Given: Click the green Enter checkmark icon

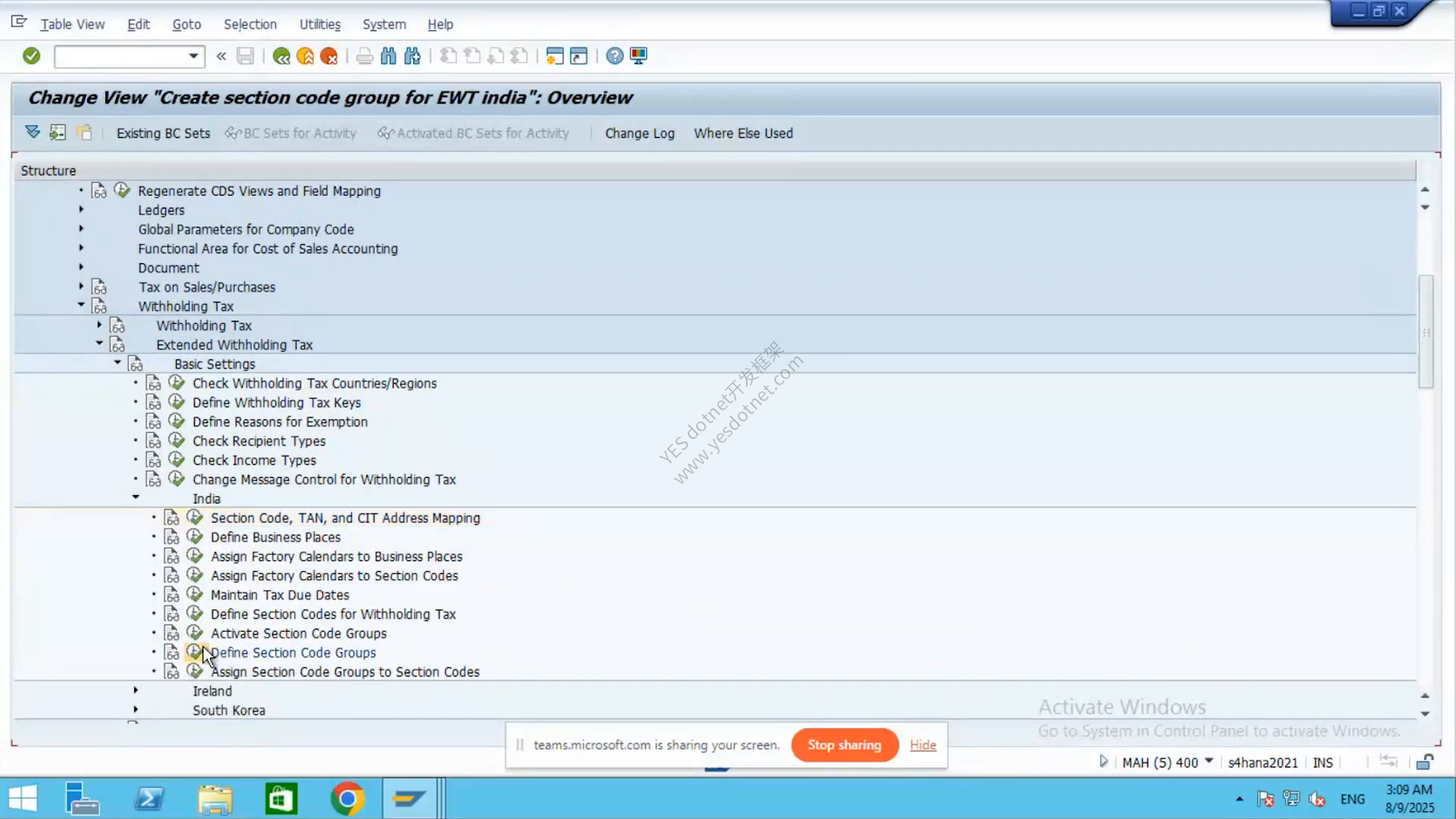Looking at the screenshot, I should click(x=31, y=55).
